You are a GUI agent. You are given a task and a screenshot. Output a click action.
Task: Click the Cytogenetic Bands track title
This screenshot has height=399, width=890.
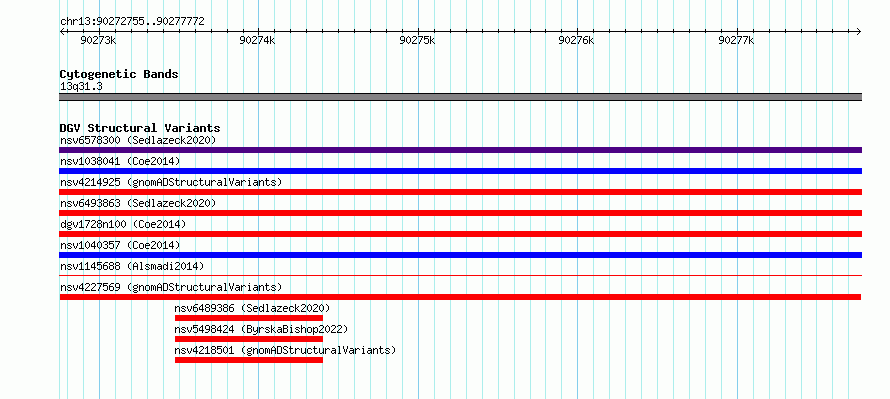pyautogui.click(x=119, y=74)
